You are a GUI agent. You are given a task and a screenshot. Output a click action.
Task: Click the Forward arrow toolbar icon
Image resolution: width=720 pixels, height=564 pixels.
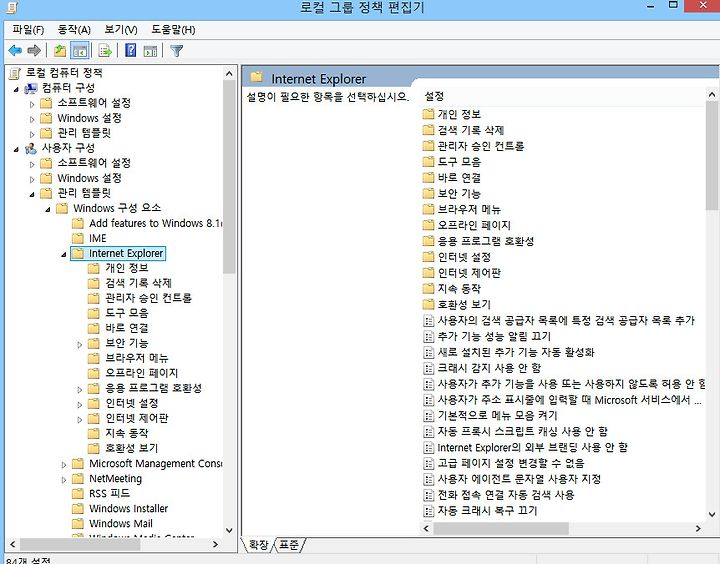point(34,50)
